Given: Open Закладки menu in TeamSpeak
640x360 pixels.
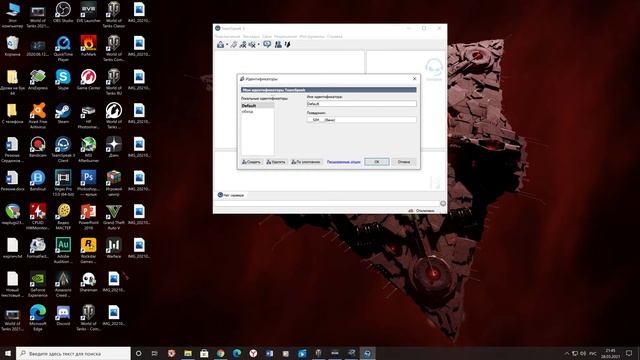Looking at the screenshot, I should pos(251,36).
